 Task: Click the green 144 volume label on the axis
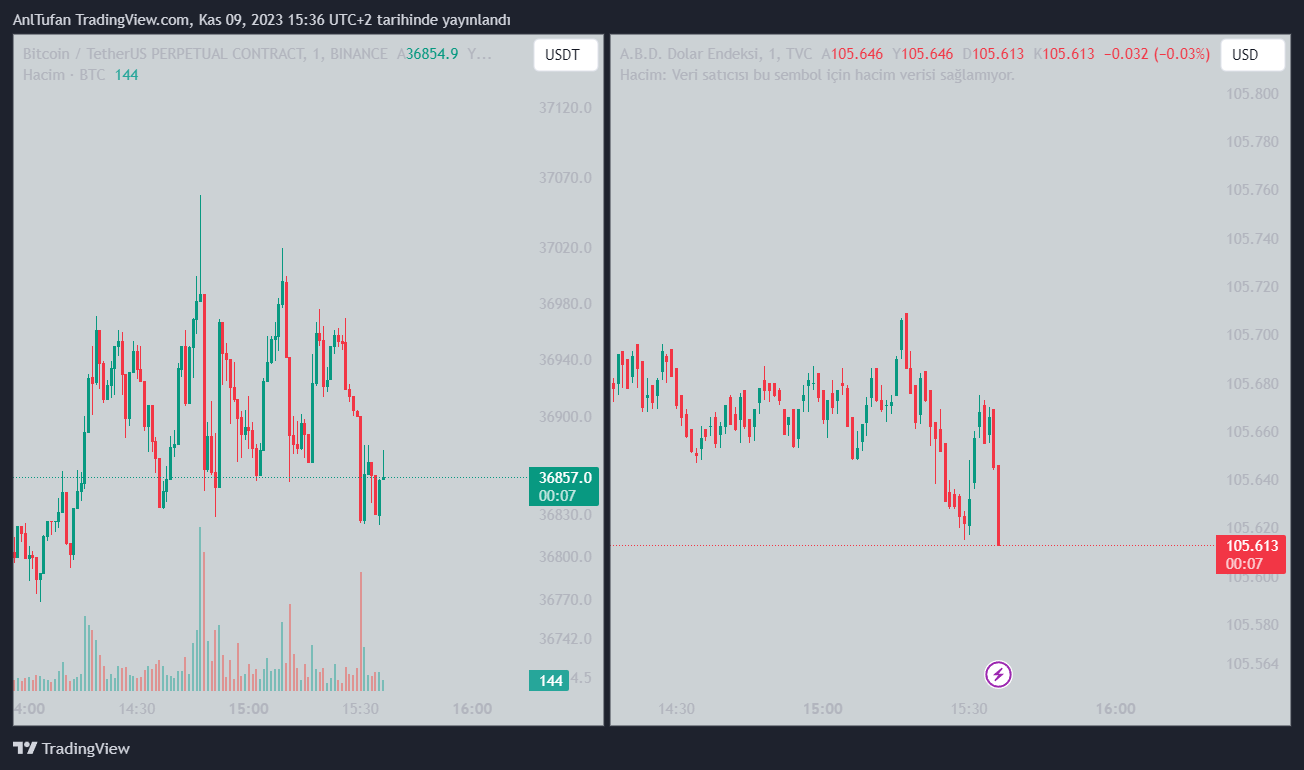[x=549, y=681]
